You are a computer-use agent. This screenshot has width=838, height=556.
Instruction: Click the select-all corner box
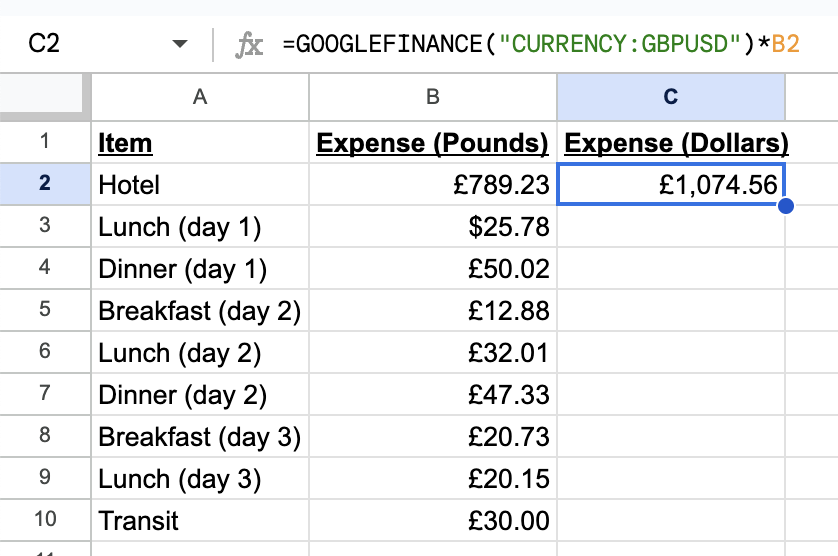pyautogui.click(x=45, y=96)
